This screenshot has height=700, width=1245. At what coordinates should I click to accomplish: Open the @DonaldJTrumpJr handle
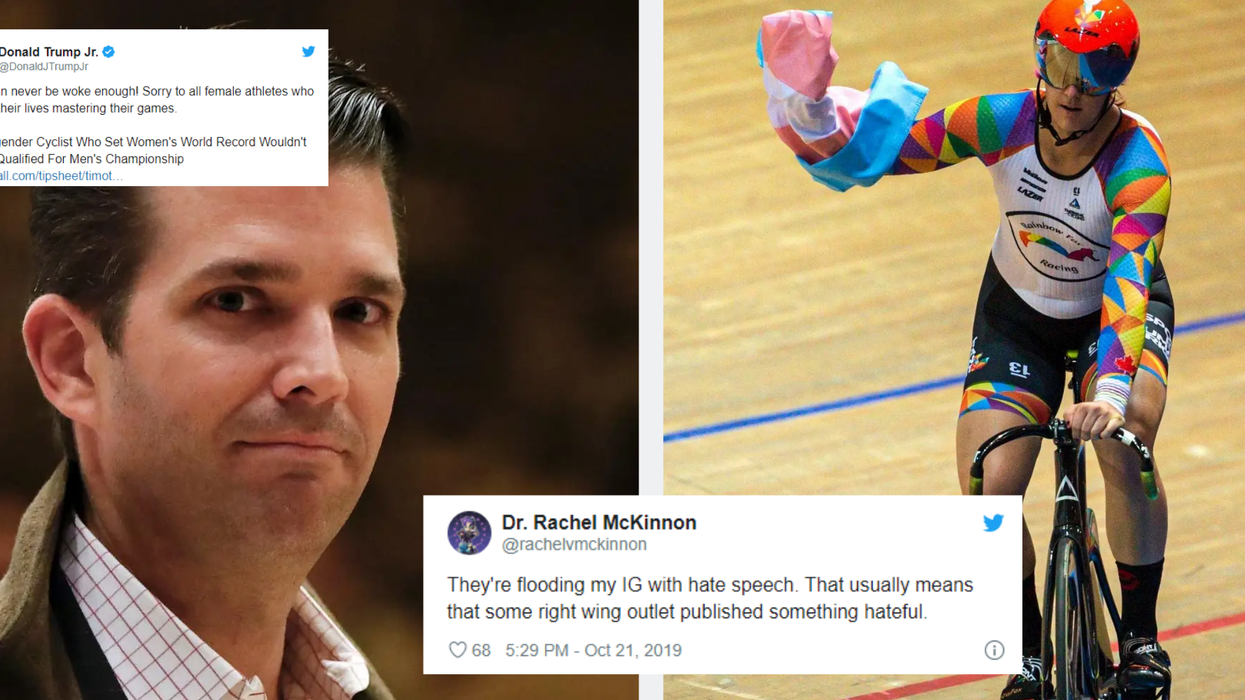point(44,67)
